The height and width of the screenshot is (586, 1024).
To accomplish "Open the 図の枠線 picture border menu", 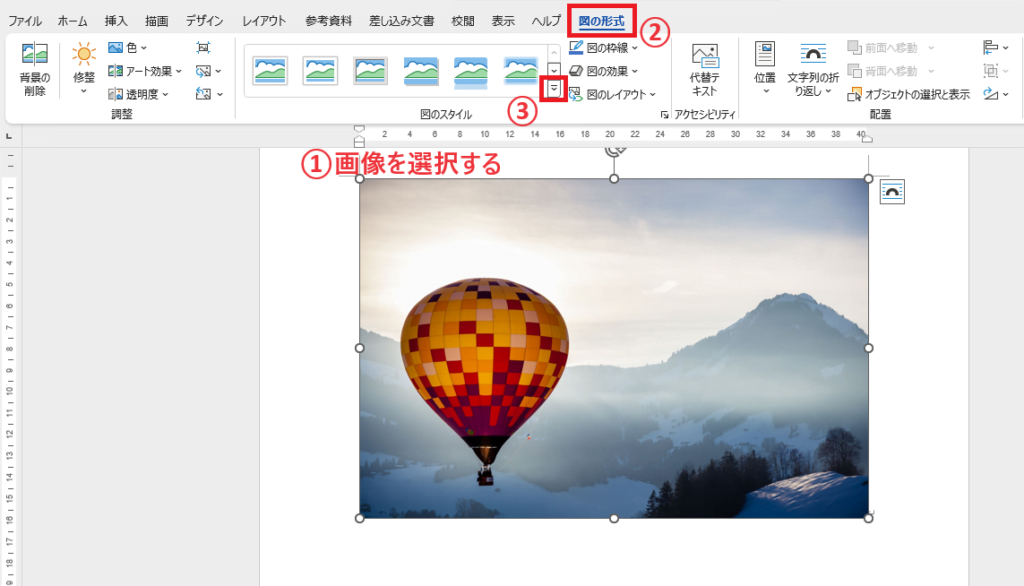I will click(603, 48).
